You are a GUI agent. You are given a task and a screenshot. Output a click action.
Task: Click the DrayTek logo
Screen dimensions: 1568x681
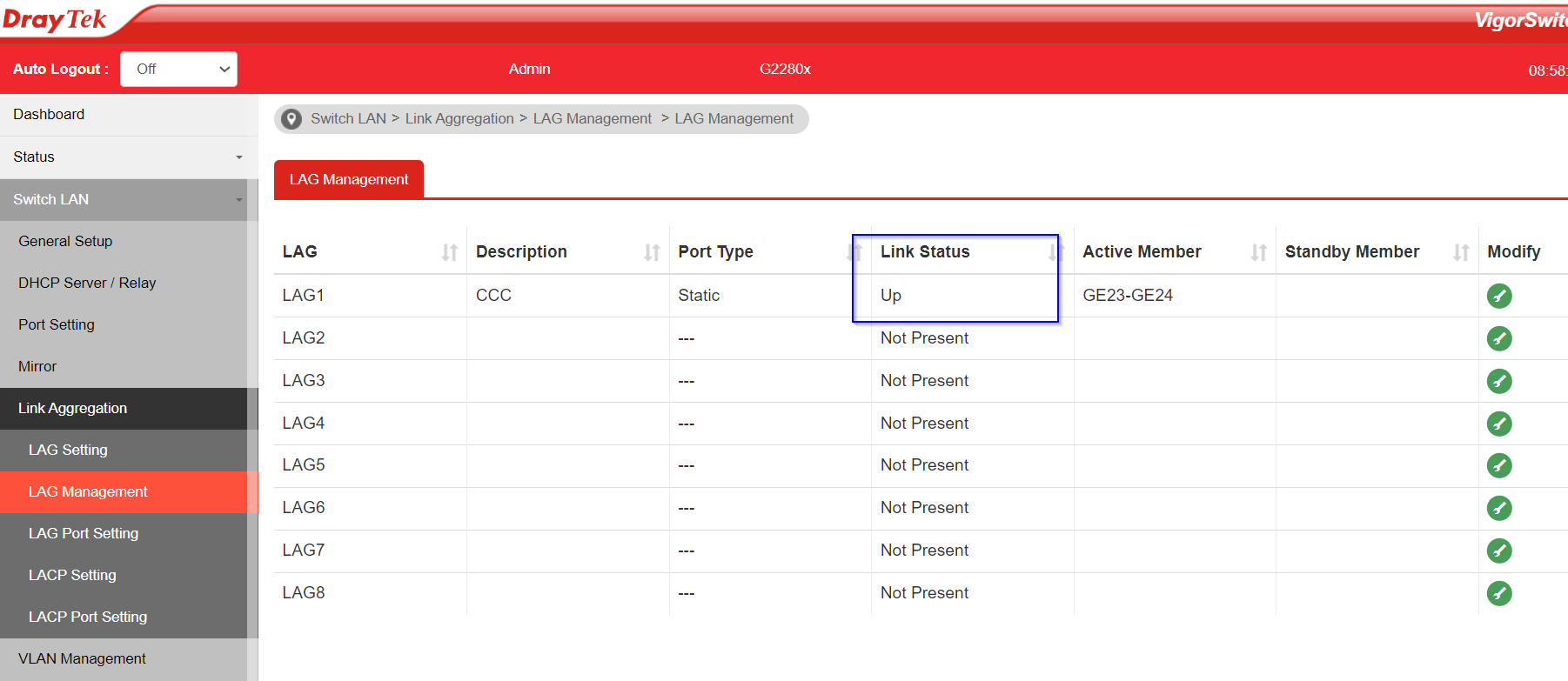pos(55,19)
